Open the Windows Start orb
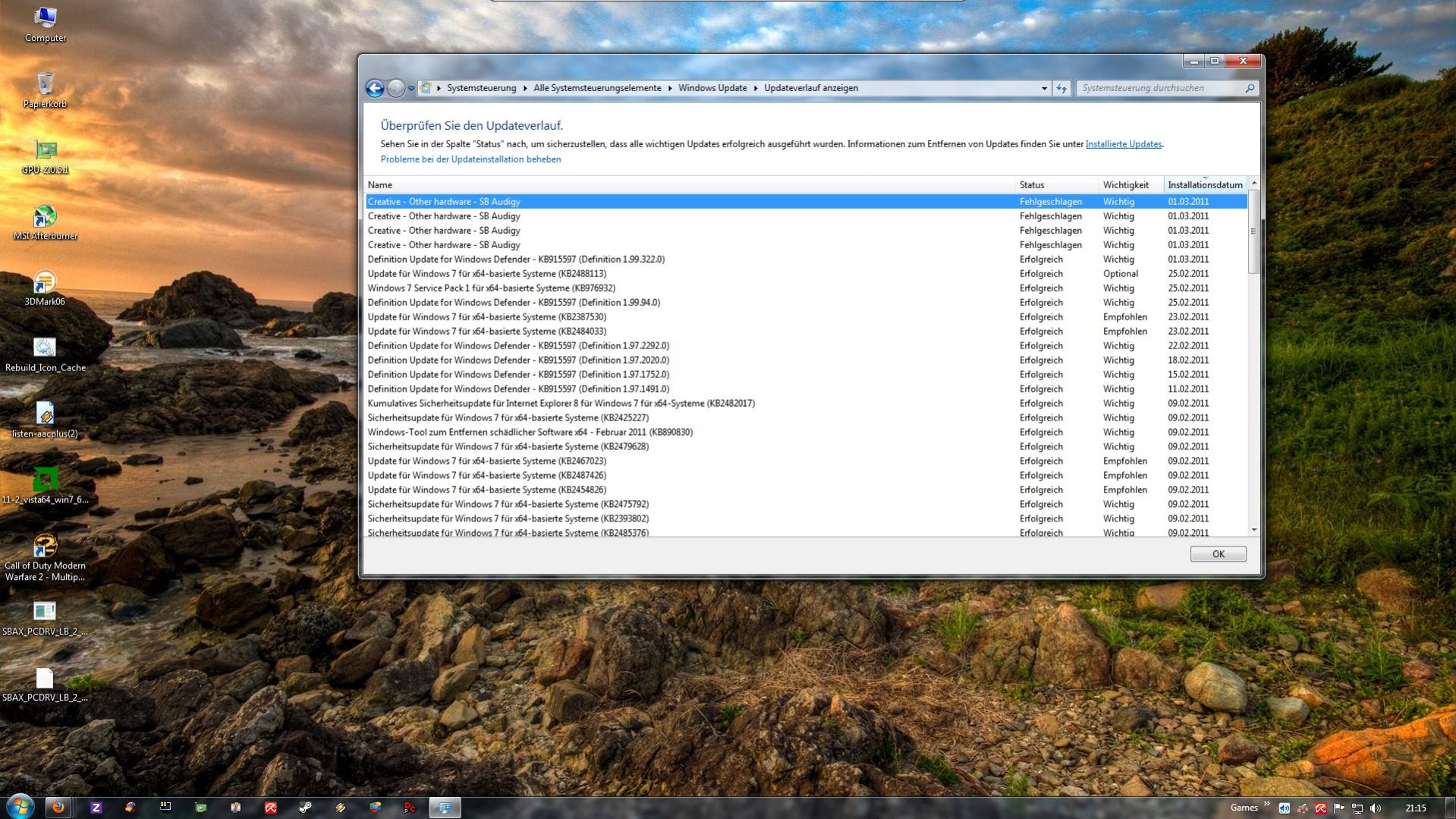The image size is (1456, 819). click(x=20, y=807)
